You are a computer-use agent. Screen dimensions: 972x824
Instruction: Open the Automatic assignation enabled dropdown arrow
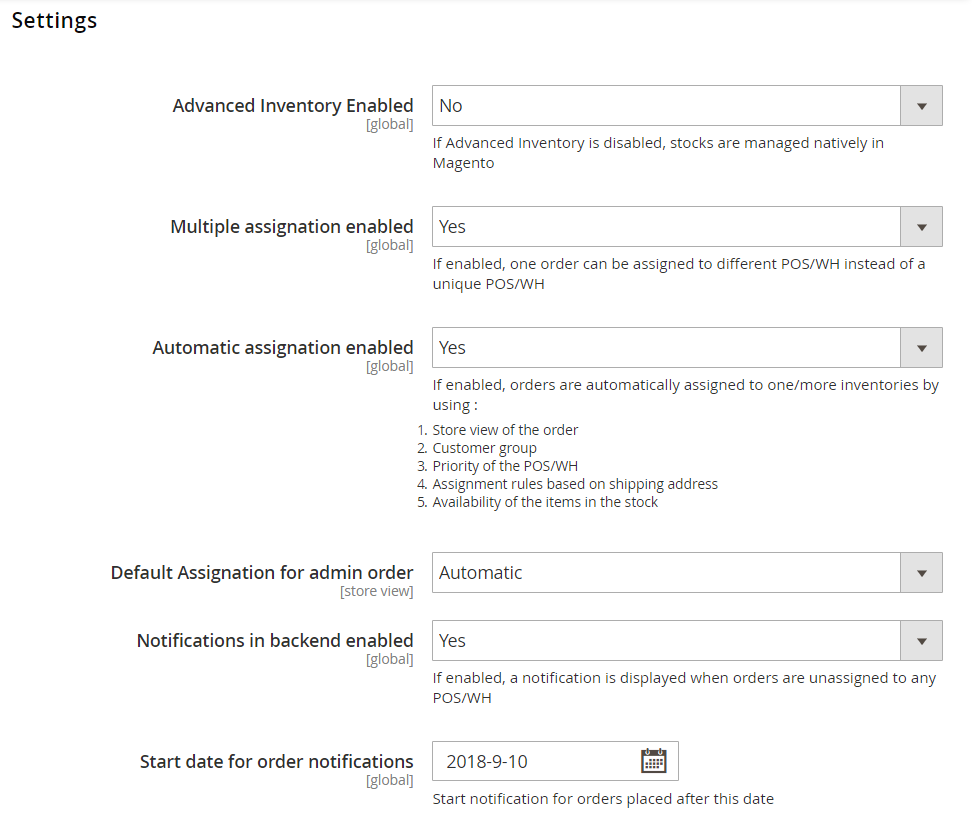[921, 348]
